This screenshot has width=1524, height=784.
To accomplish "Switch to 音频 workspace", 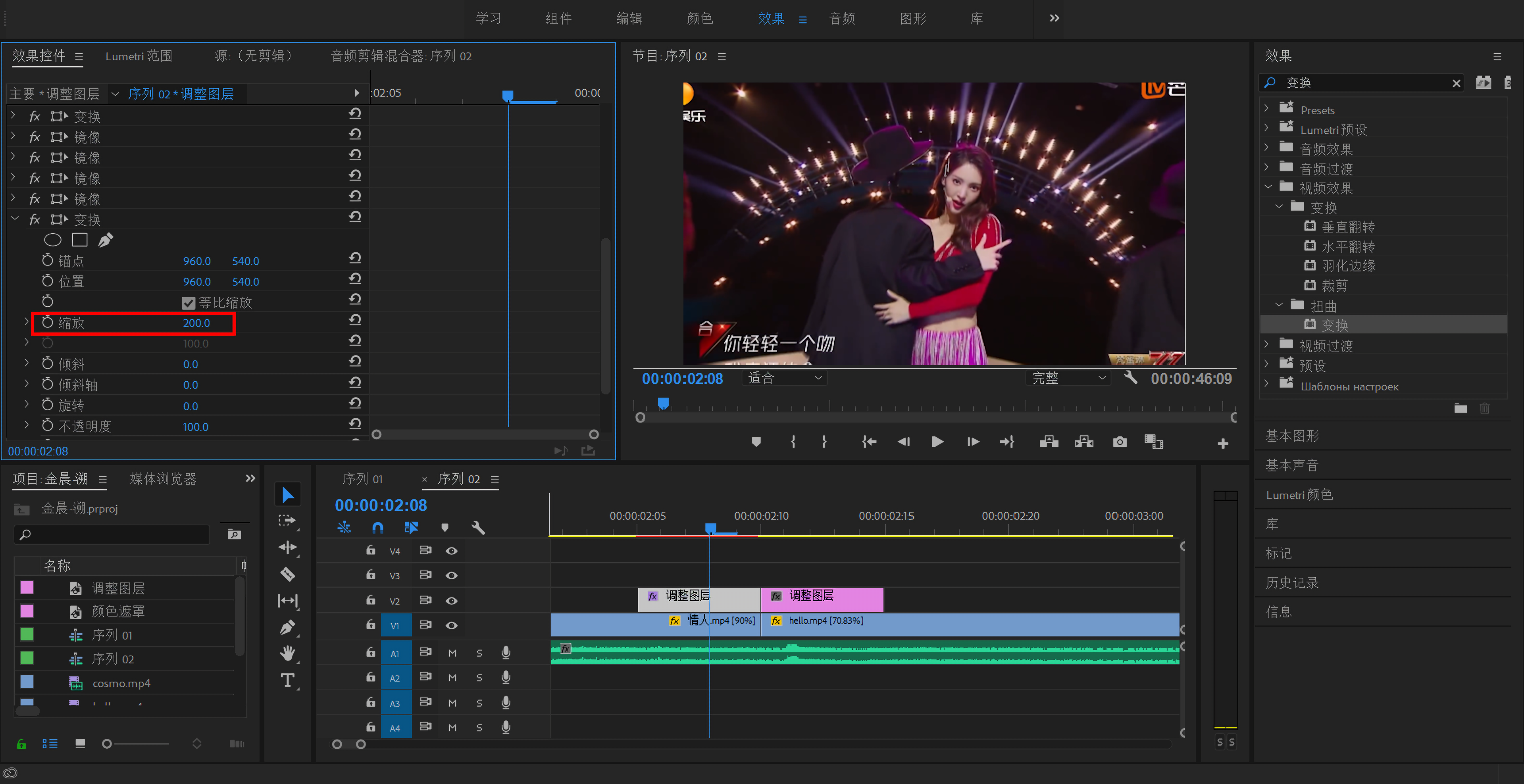I will coord(842,18).
